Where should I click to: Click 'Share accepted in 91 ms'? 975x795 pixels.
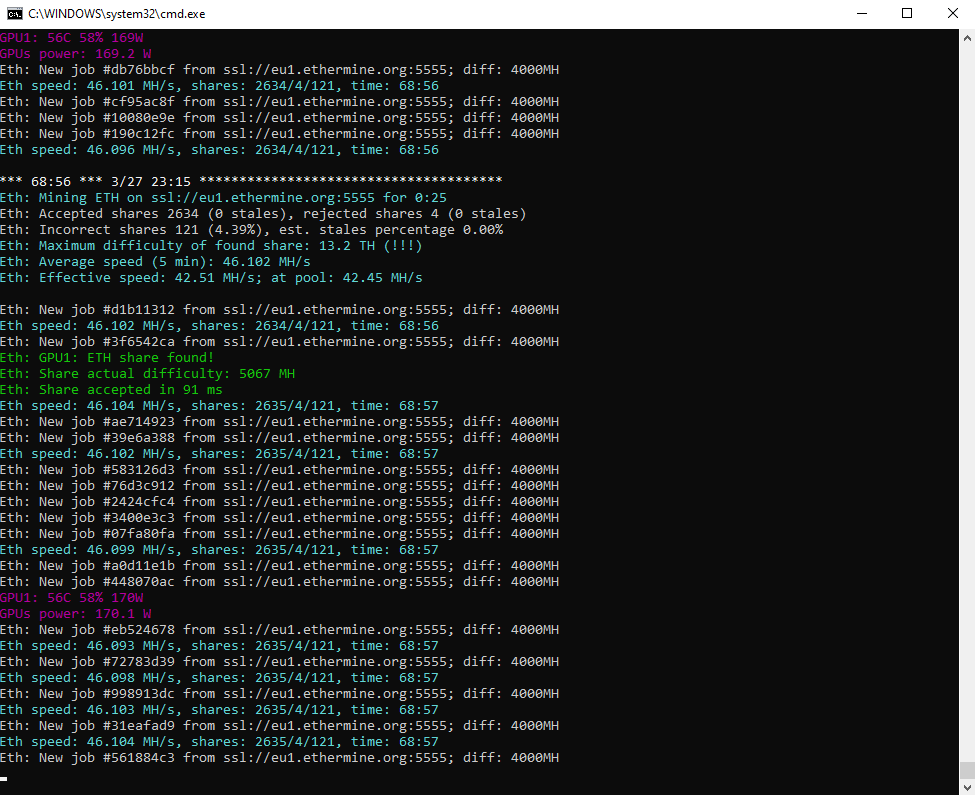(111, 390)
